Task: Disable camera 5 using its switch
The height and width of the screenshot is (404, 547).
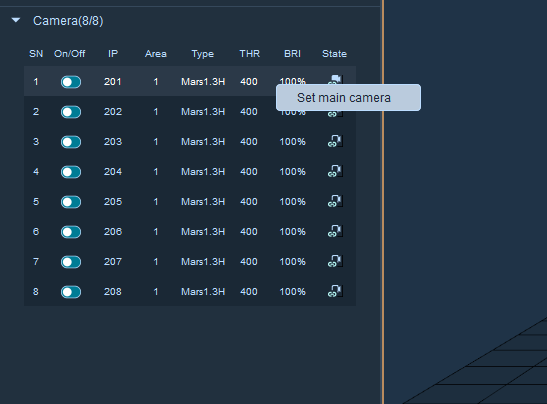Action: click(71, 202)
